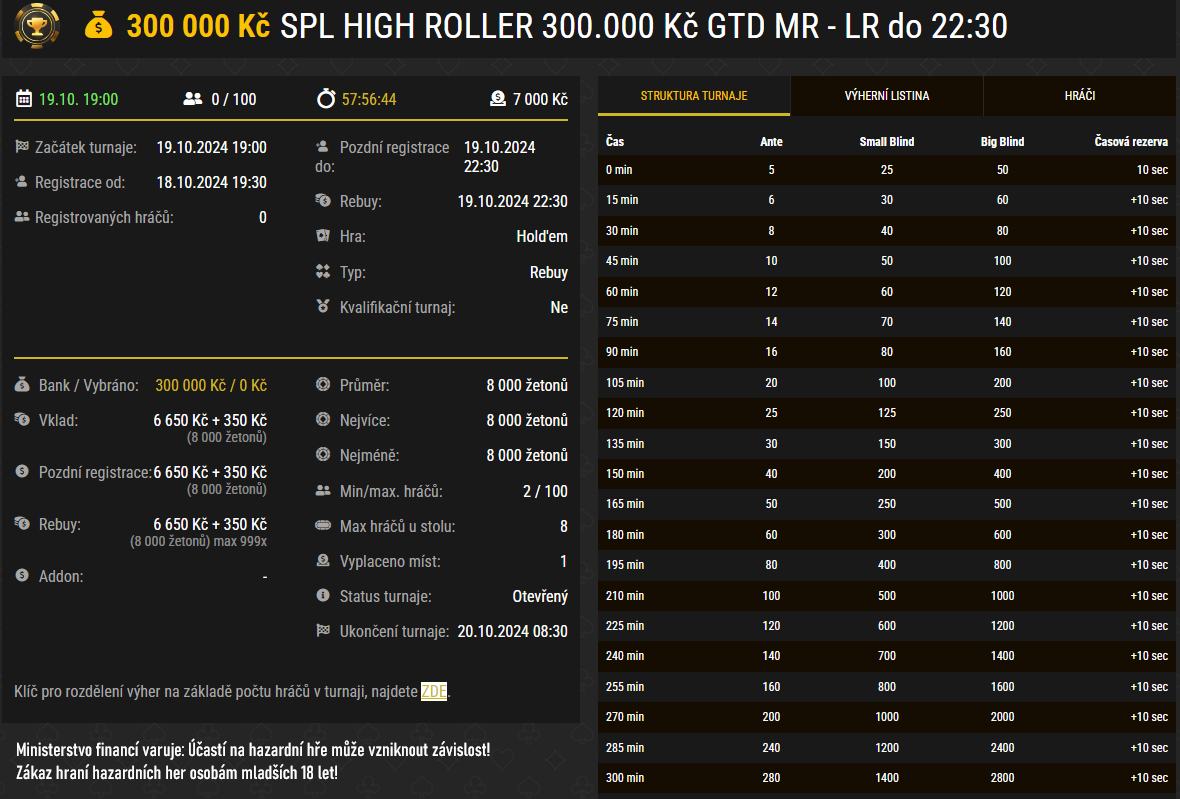Click the money bag icon beside Bank / Vybráno
This screenshot has height=799, width=1180.
[x=22, y=385]
